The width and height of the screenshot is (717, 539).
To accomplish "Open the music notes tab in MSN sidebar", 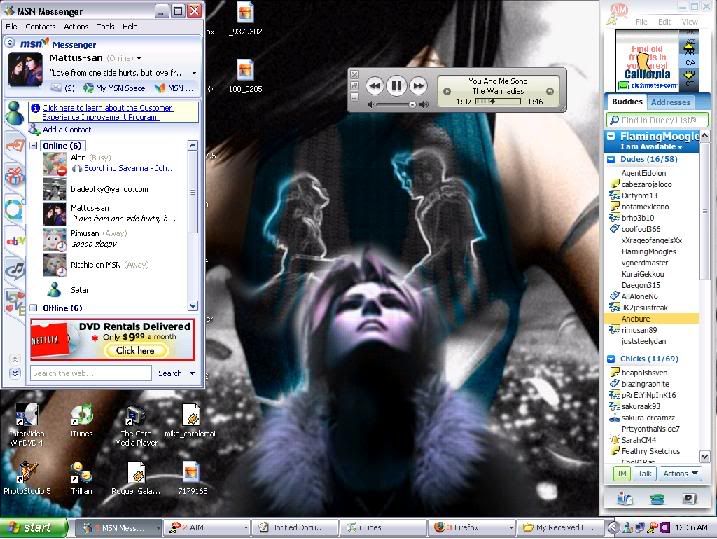I will (15, 270).
